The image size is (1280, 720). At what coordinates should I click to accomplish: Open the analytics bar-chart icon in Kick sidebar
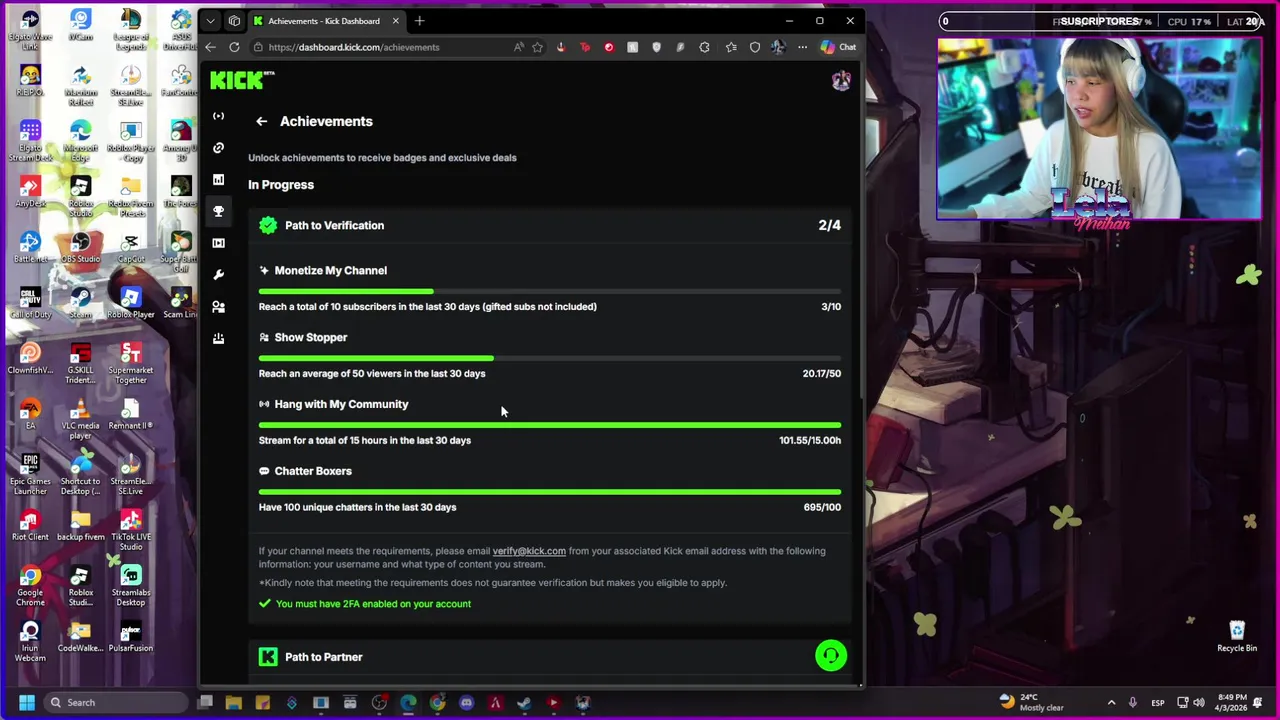(218, 180)
